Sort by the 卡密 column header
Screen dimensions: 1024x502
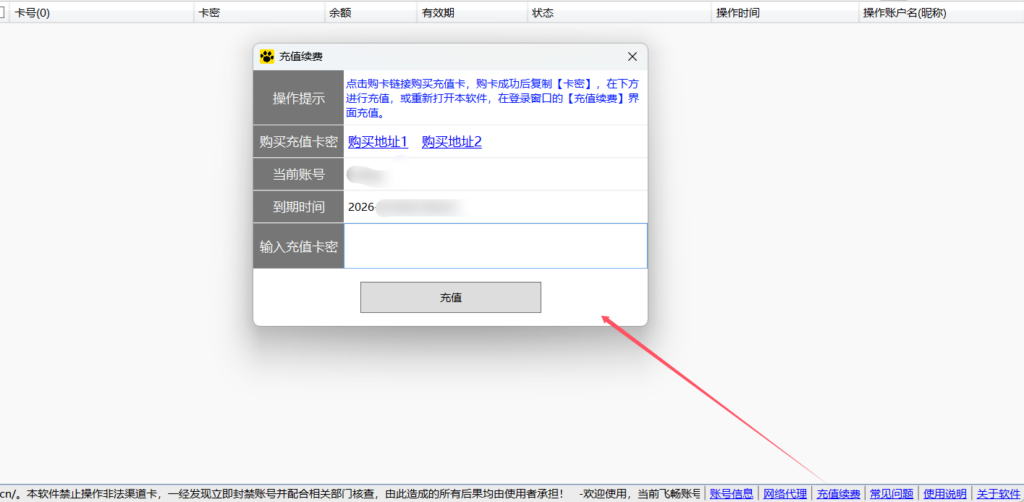[259, 12]
